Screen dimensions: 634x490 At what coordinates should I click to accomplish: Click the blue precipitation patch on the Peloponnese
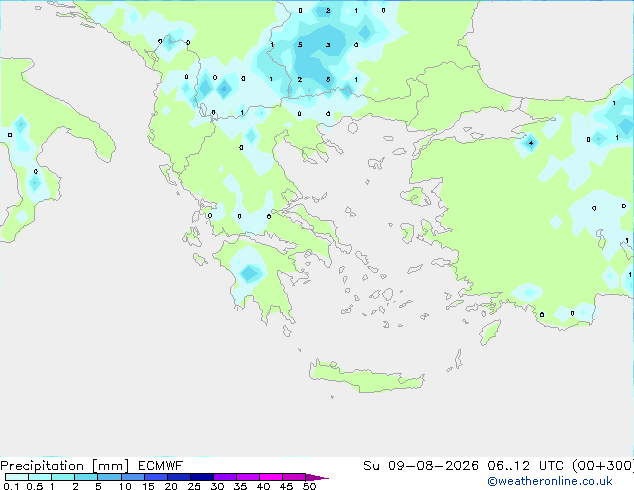pos(250,273)
